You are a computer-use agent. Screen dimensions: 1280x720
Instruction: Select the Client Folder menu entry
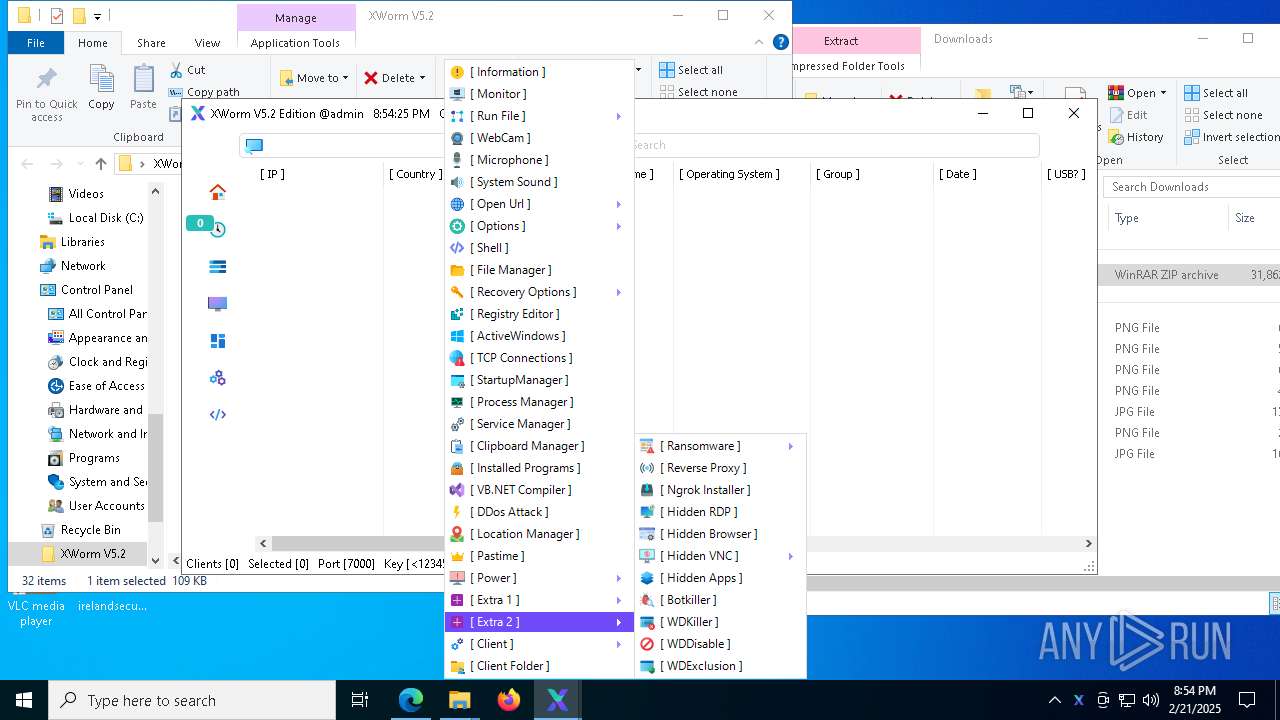pos(539,666)
